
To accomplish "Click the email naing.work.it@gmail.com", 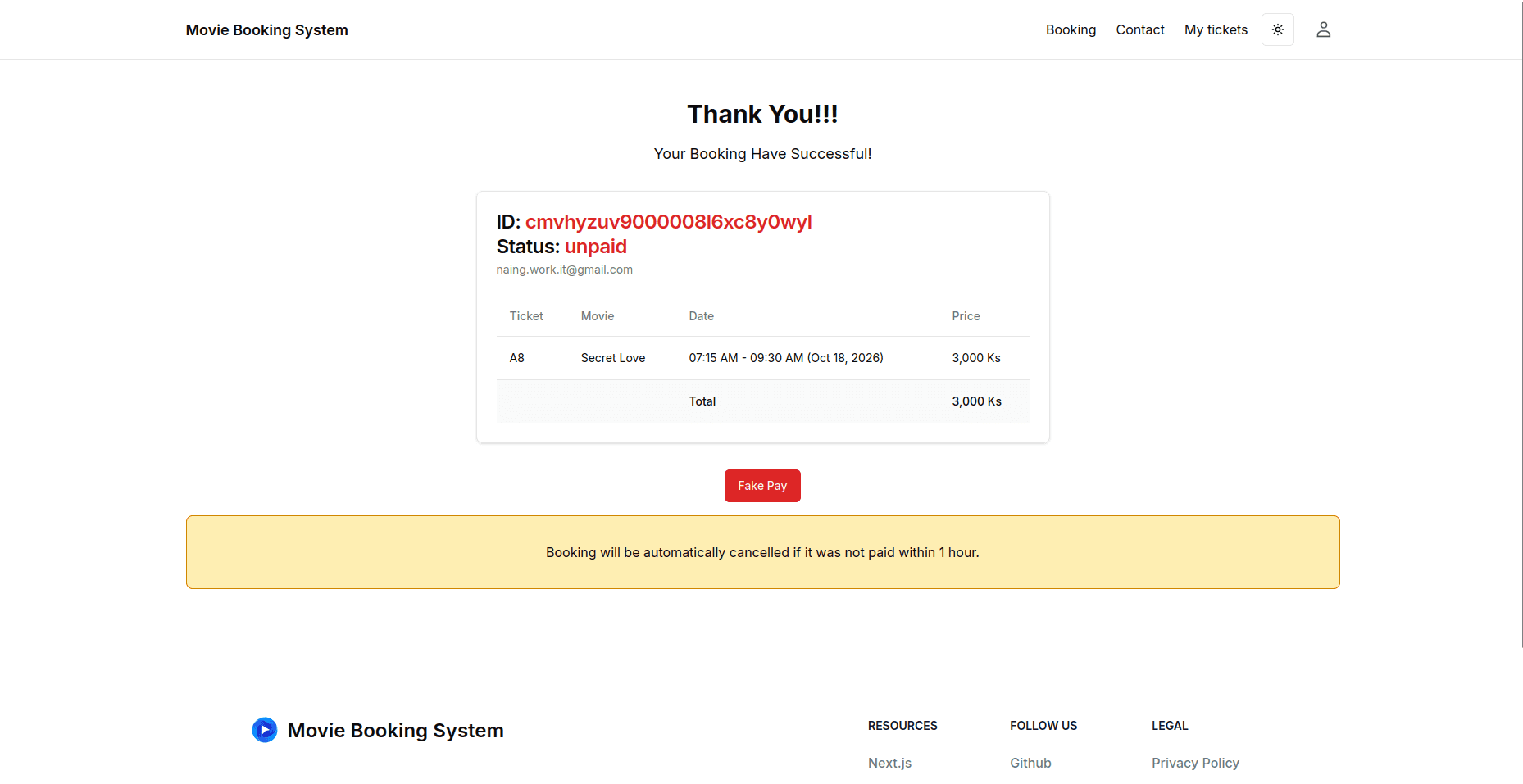I will 565,270.
